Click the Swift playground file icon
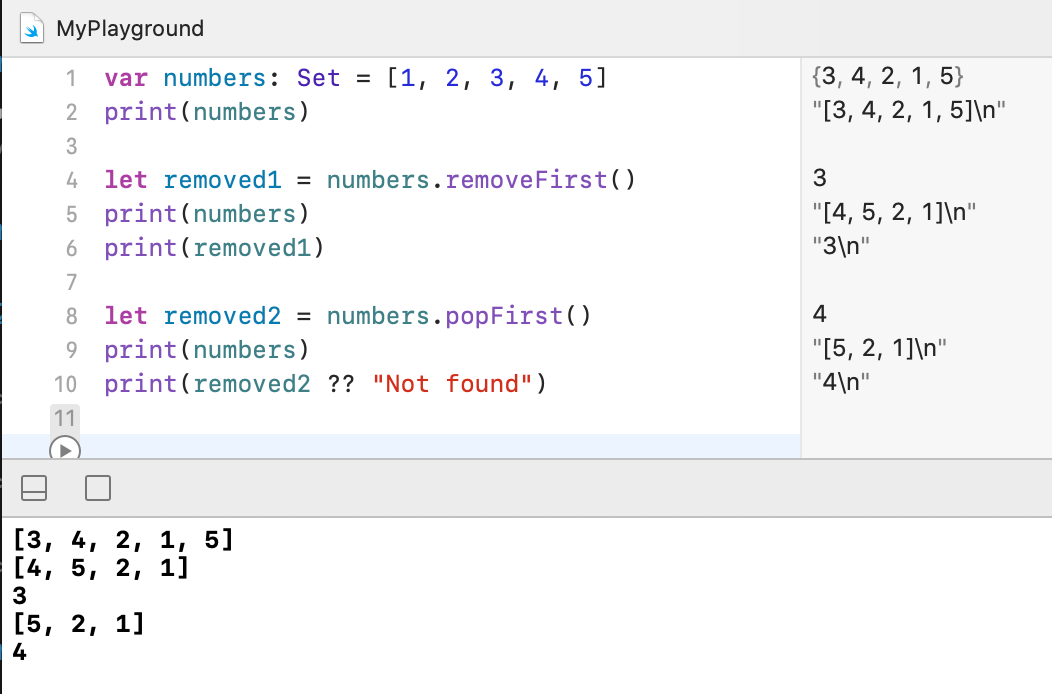 32,28
